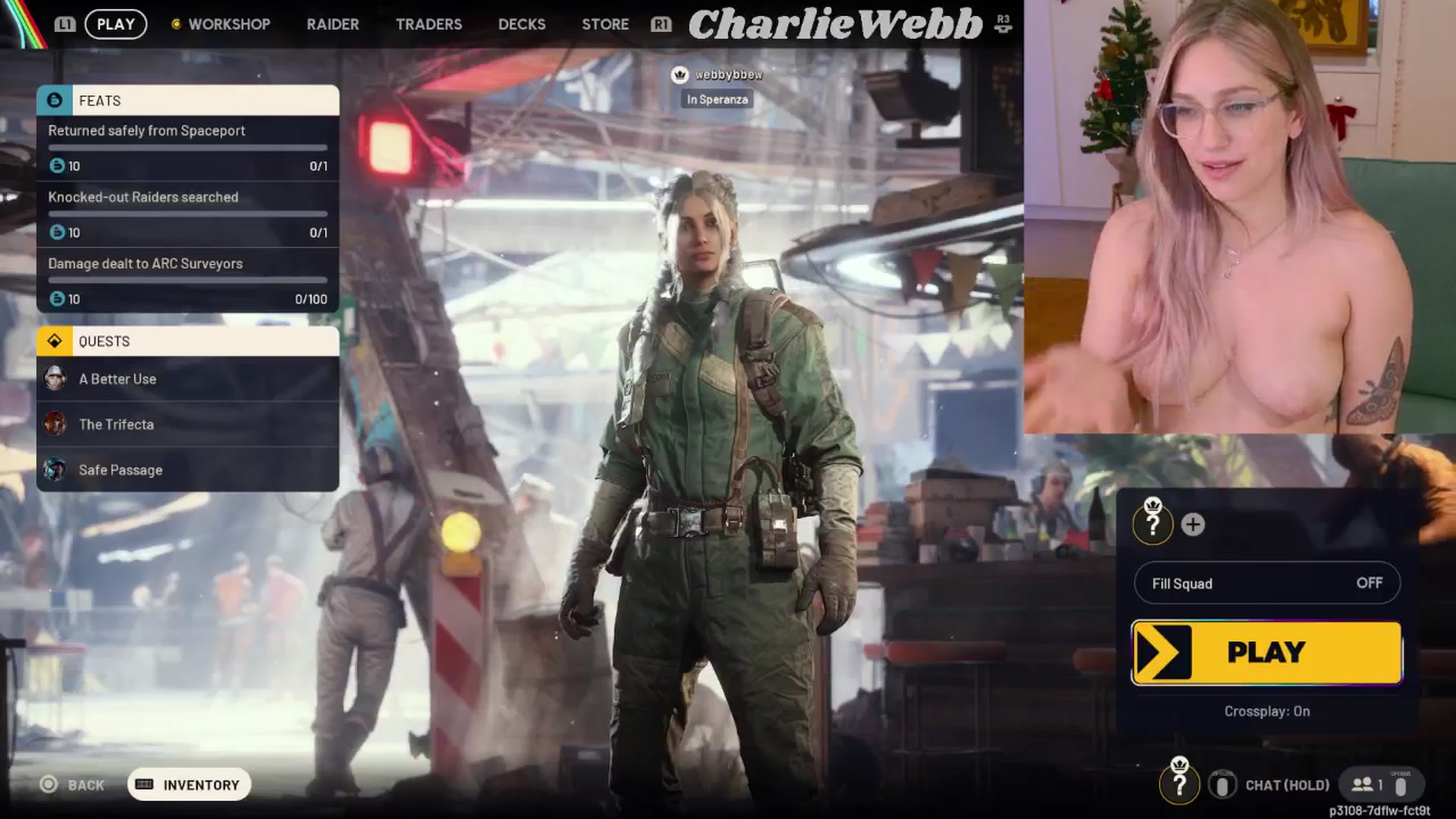Click the Chat (Hold) label
1456x819 pixels.
pyautogui.click(x=1287, y=785)
